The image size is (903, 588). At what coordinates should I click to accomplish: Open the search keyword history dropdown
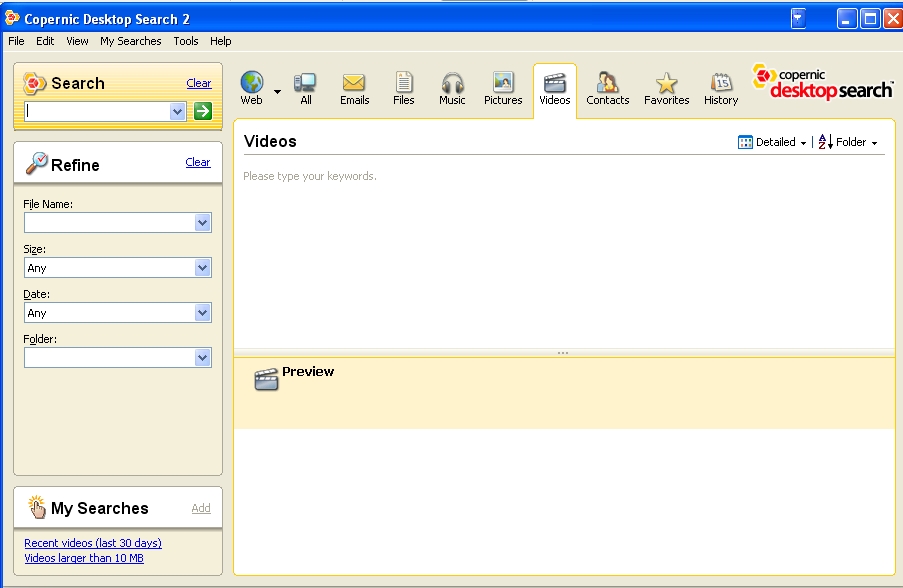tap(177, 111)
